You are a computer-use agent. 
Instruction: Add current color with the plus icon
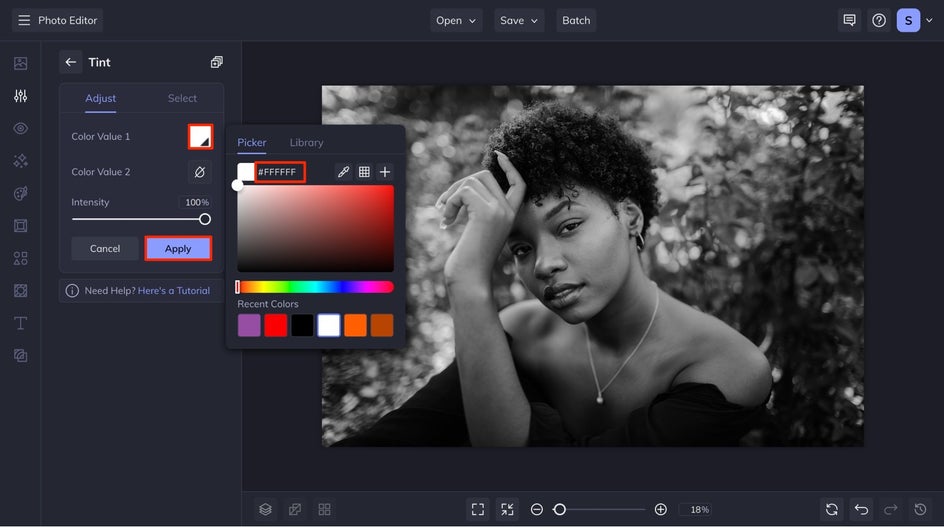click(385, 172)
